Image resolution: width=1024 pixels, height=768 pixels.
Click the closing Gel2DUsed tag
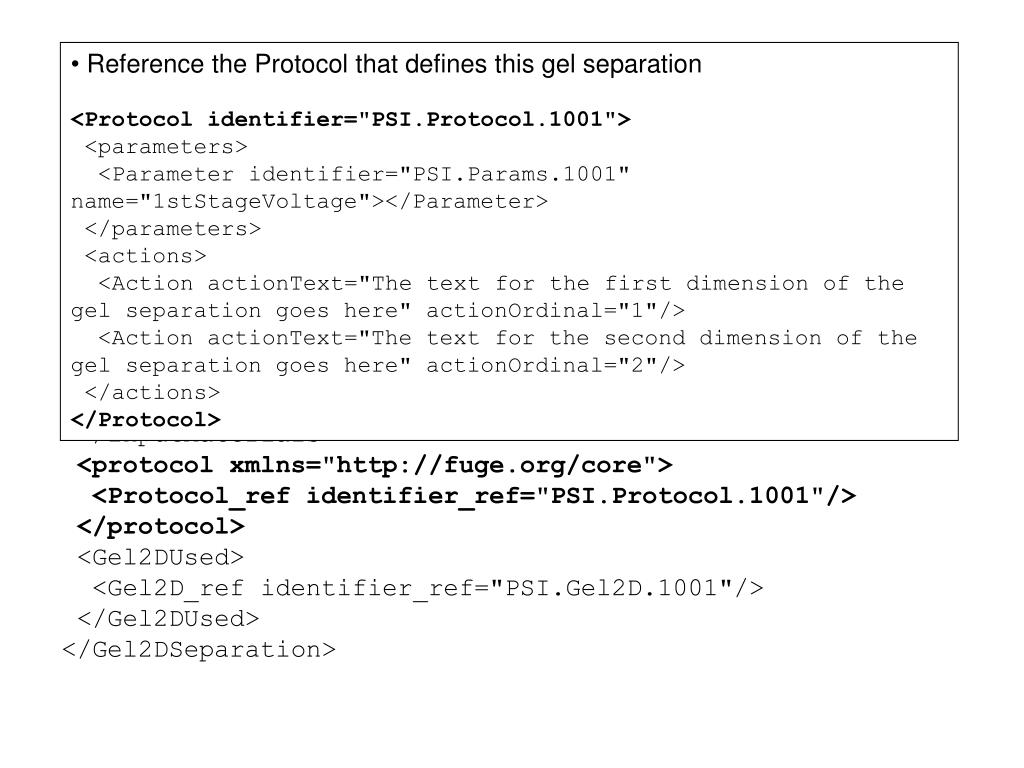pos(168,618)
